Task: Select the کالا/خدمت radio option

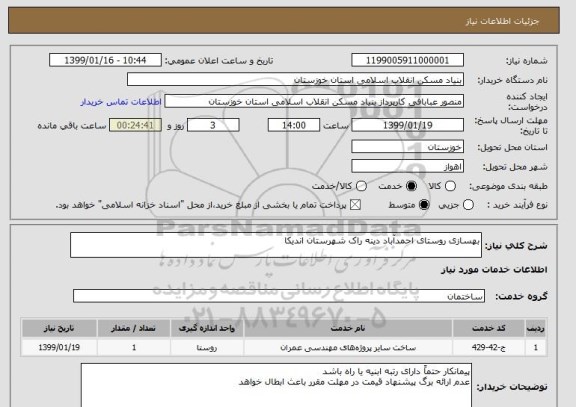Action: pos(361,186)
